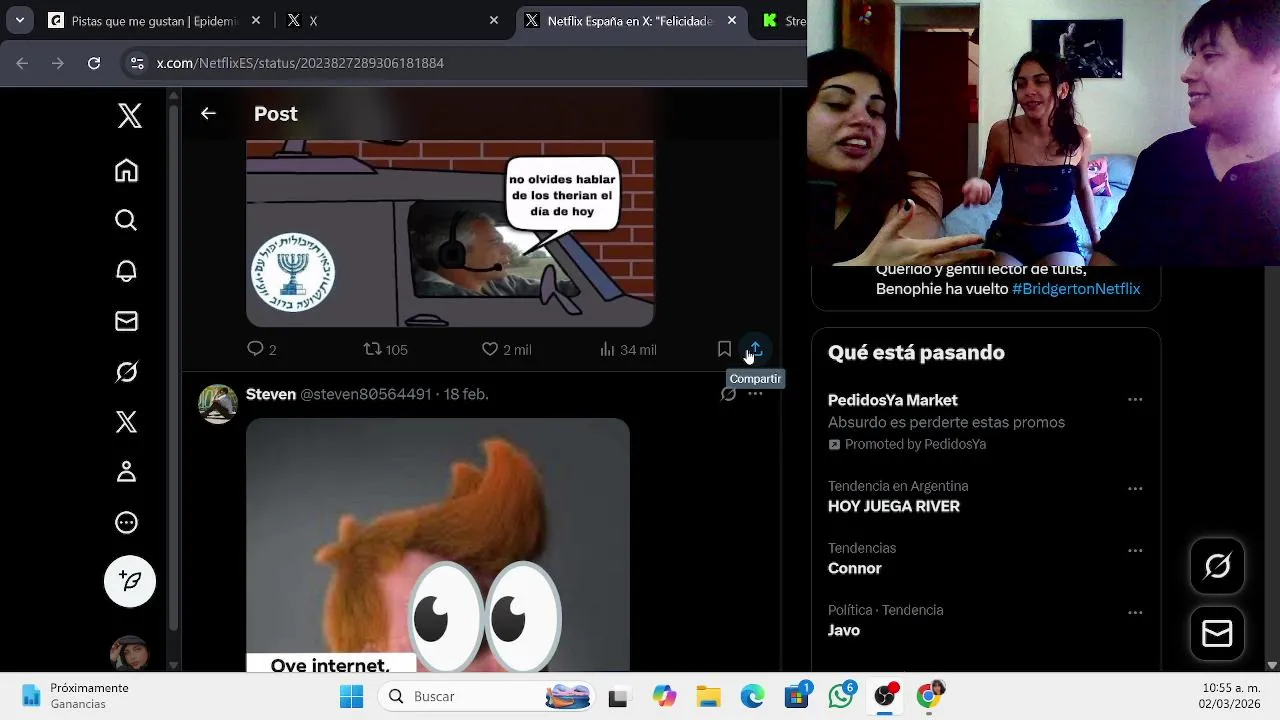Open Grok explain icon on Steven's post
Image resolution: width=1280 pixels, height=720 pixels.
tap(728, 394)
